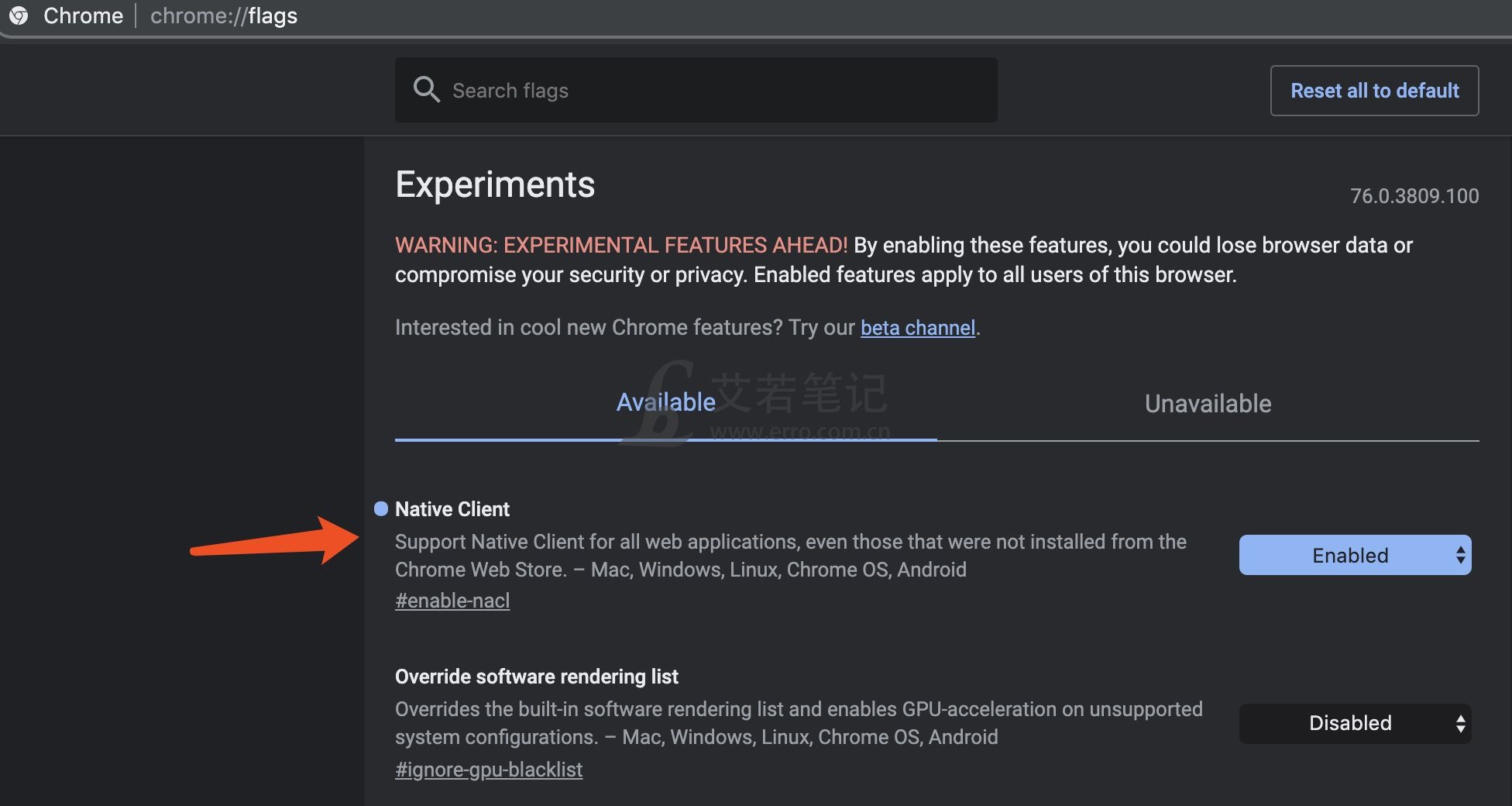This screenshot has width=1512, height=806.
Task: Open the #ignore-gpu-blacklist anchor link
Action: (x=489, y=770)
